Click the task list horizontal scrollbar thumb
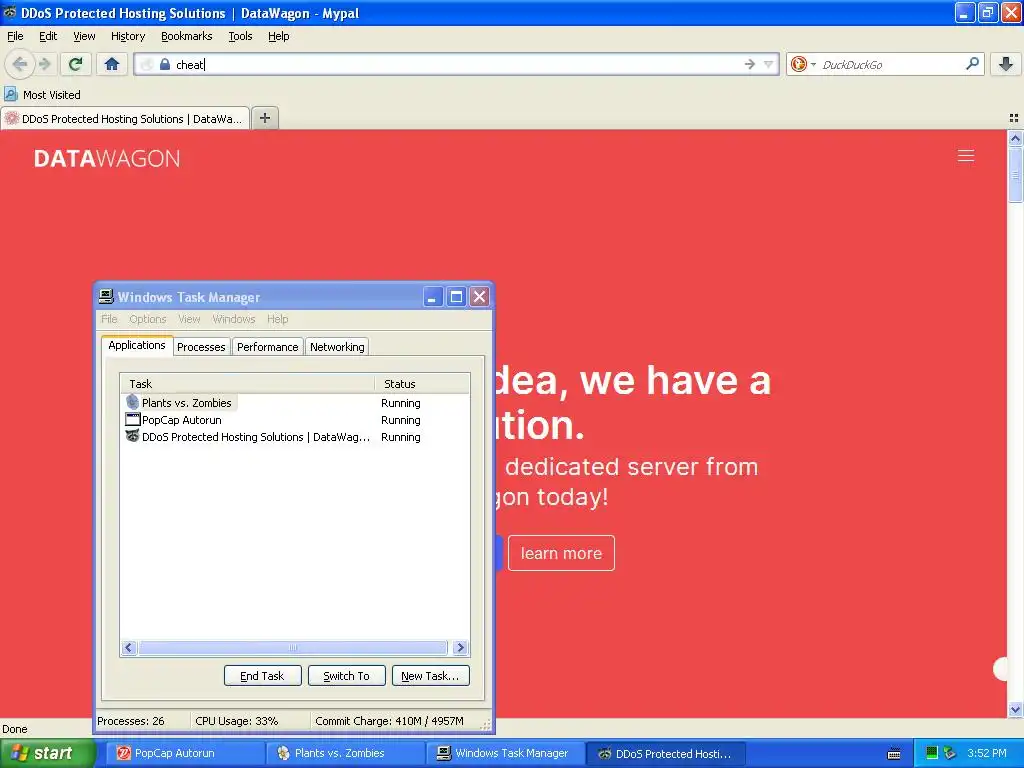This screenshot has height=768, width=1024. pyautogui.click(x=293, y=647)
